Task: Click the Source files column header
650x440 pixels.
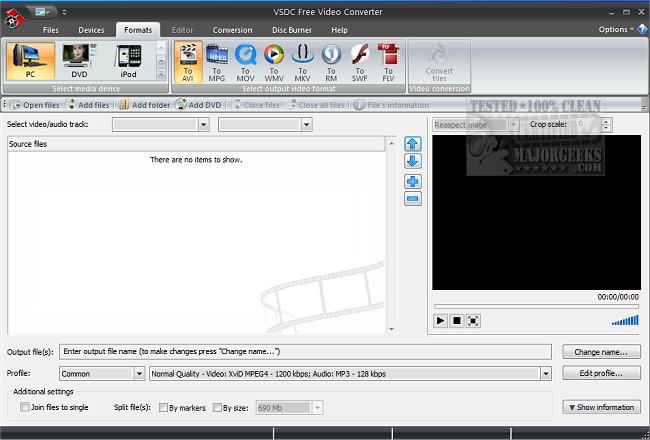Action: click(196, 144)
